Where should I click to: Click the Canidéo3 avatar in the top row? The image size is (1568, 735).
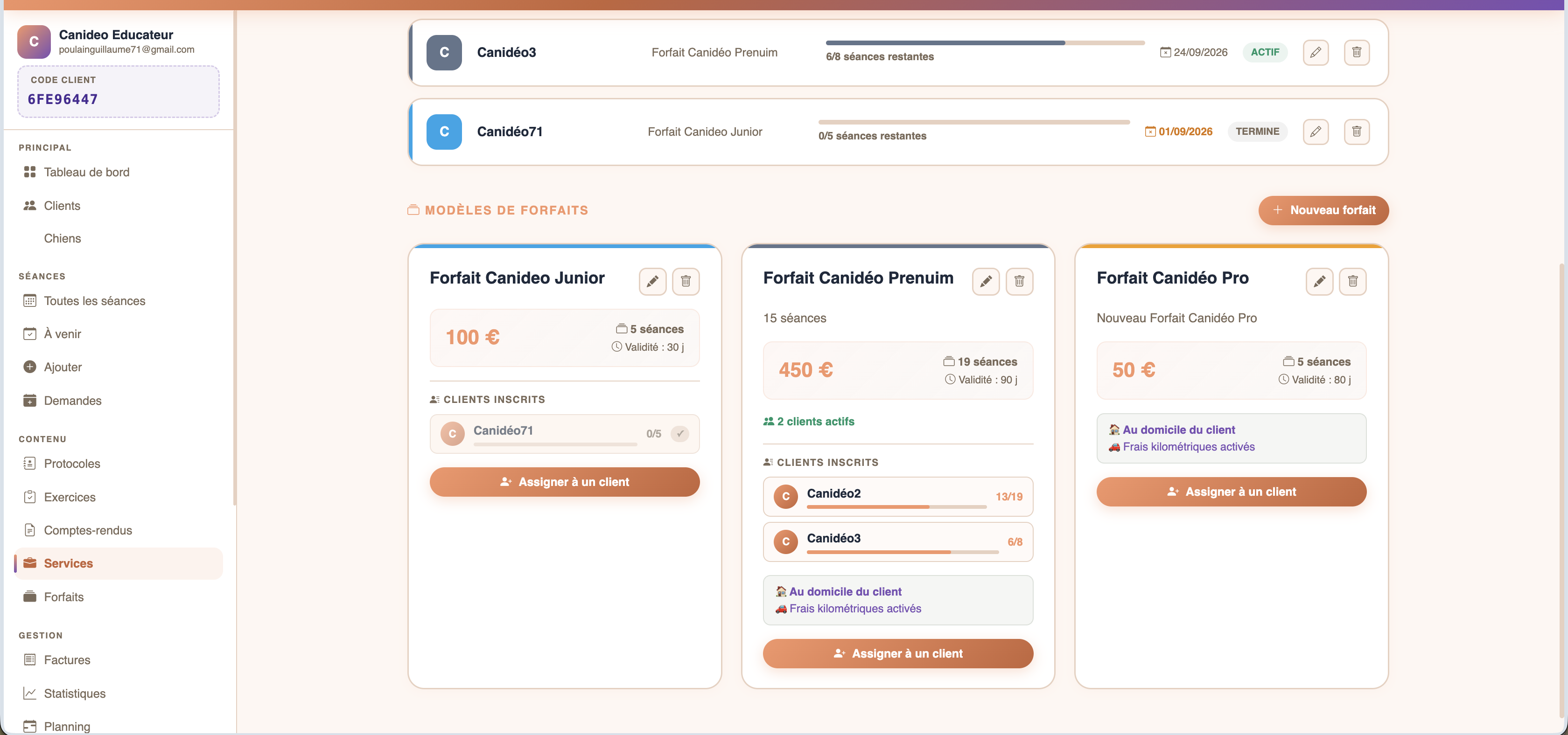pyautogui.click(x=444, y=52)
